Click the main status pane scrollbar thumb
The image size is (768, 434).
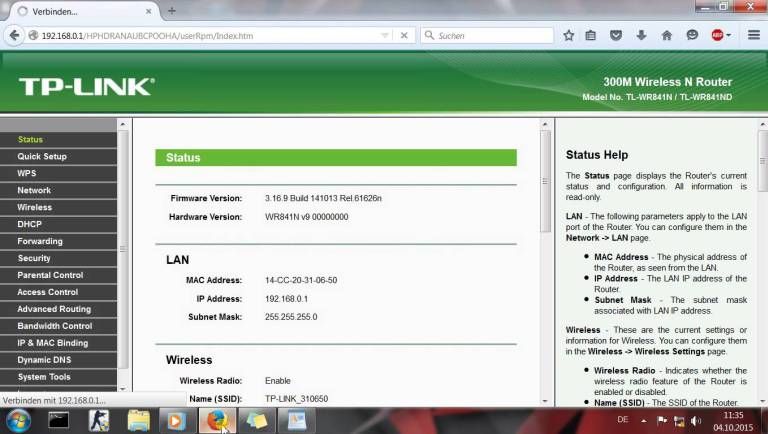pyautogui.click(x=545, y=181)
